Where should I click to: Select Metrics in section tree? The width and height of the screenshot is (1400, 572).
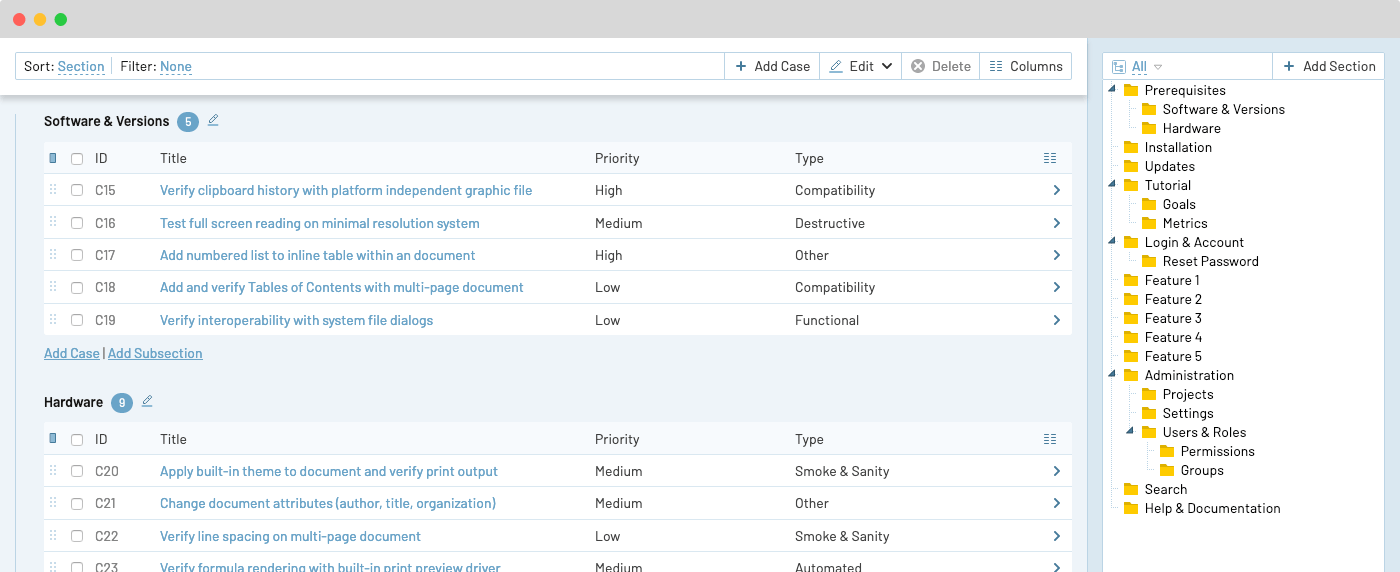click(x=1185, y=223)
